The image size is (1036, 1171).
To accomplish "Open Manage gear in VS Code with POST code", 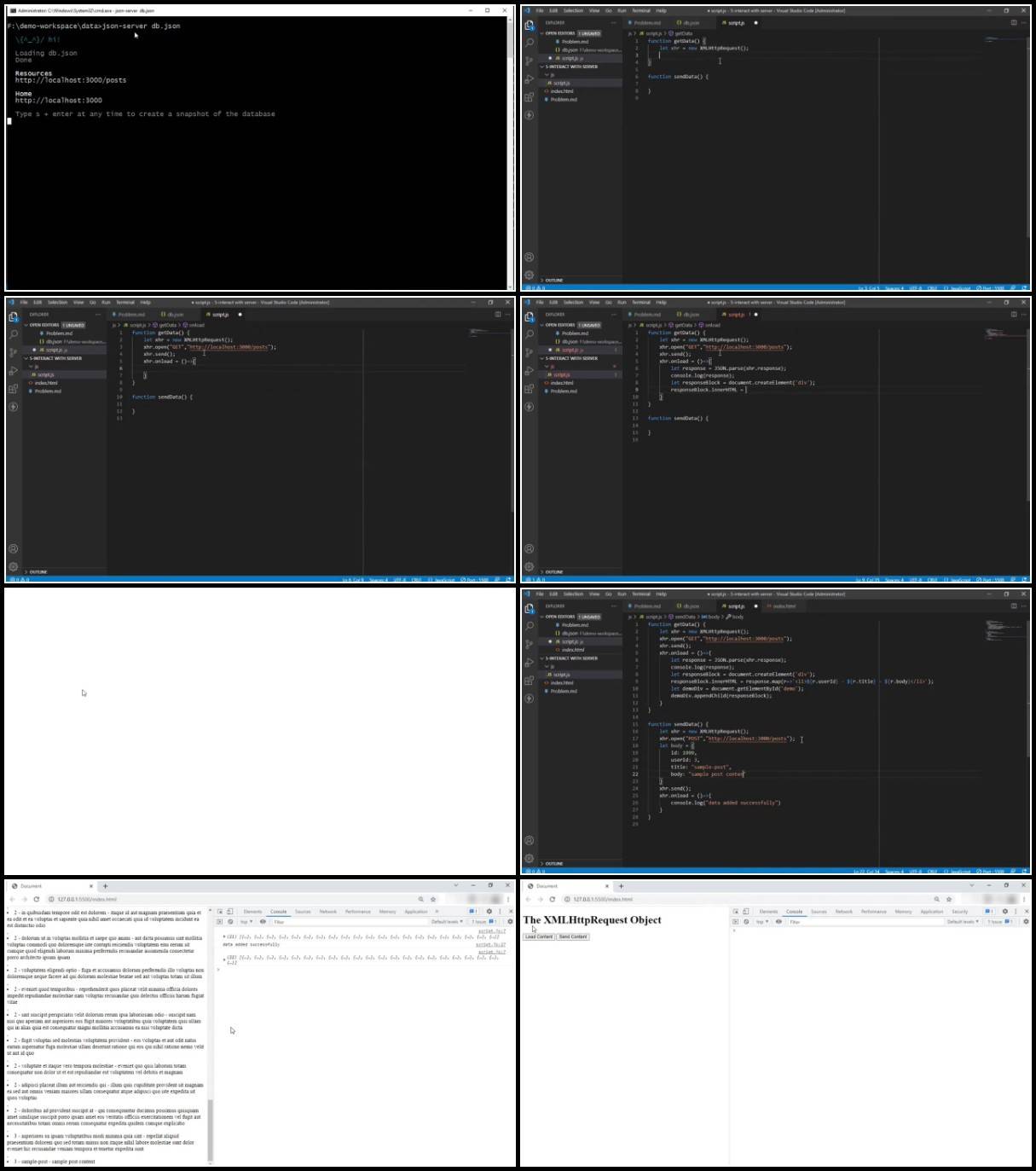I will [530, 858].
